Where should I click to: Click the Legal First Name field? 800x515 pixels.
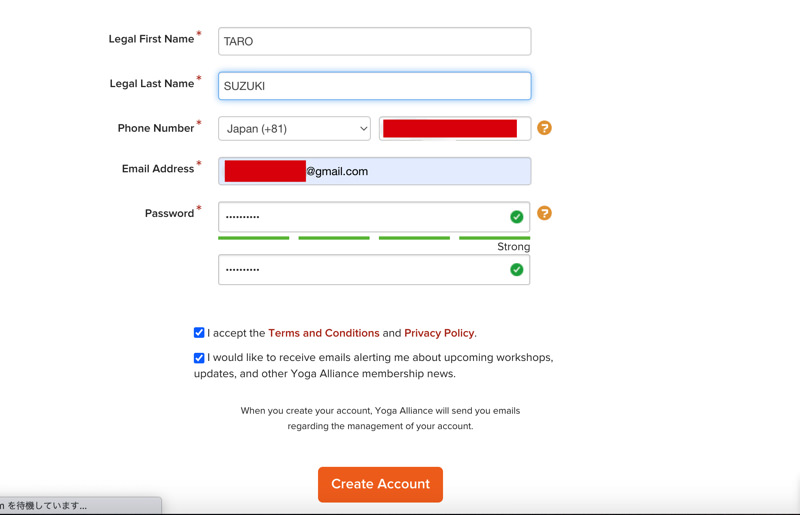tap(374, 42)
